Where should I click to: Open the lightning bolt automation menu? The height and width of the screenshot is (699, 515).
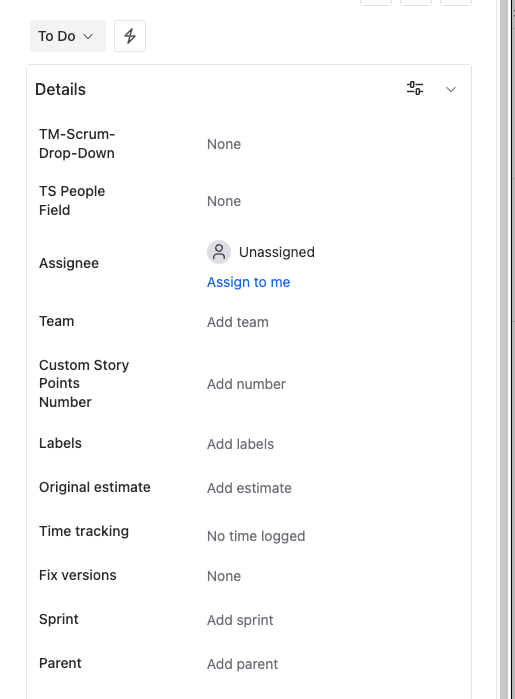pyautogui.click(x=130, y=36)
